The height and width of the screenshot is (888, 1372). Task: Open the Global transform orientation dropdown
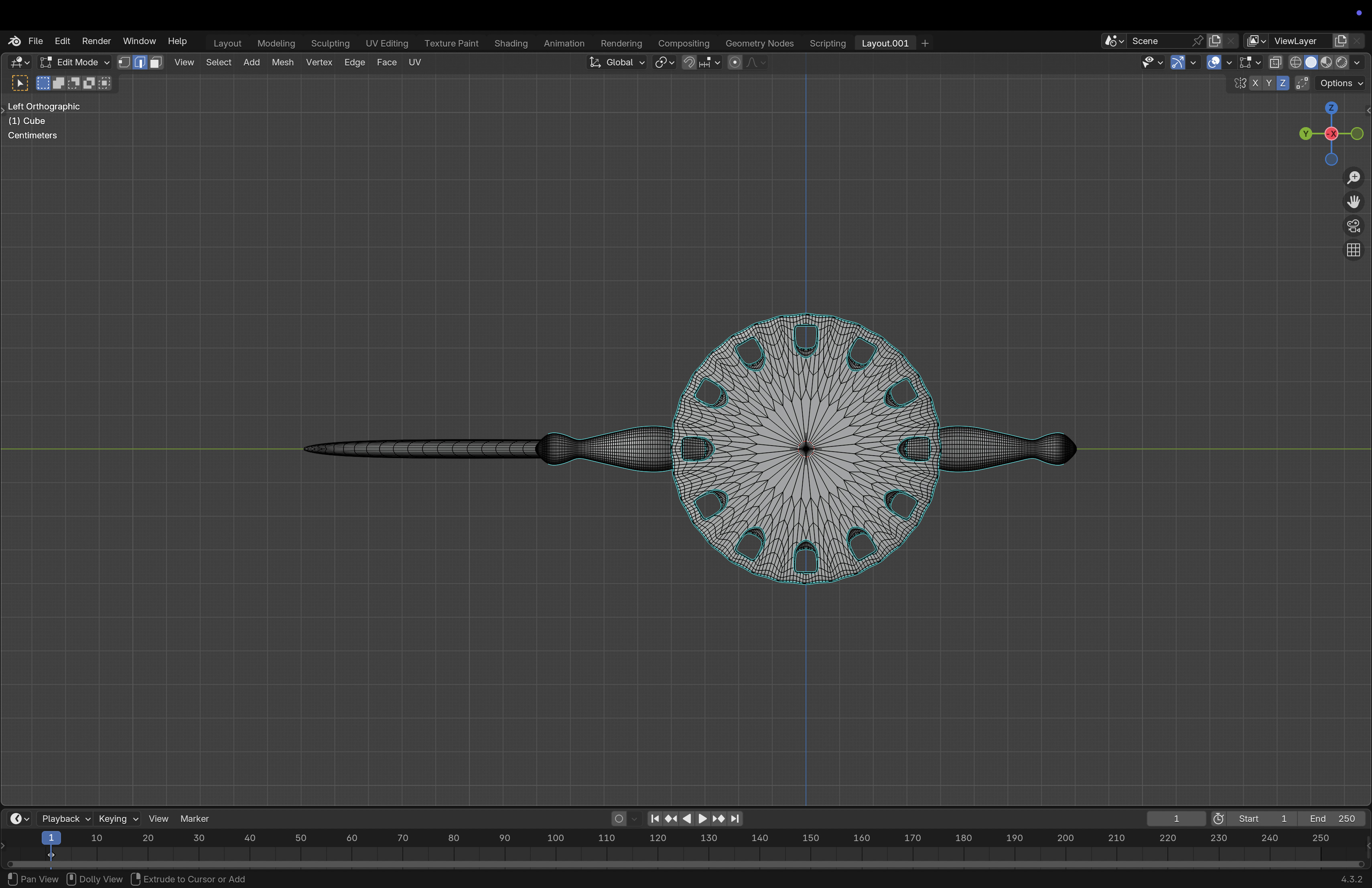(617, 62)
